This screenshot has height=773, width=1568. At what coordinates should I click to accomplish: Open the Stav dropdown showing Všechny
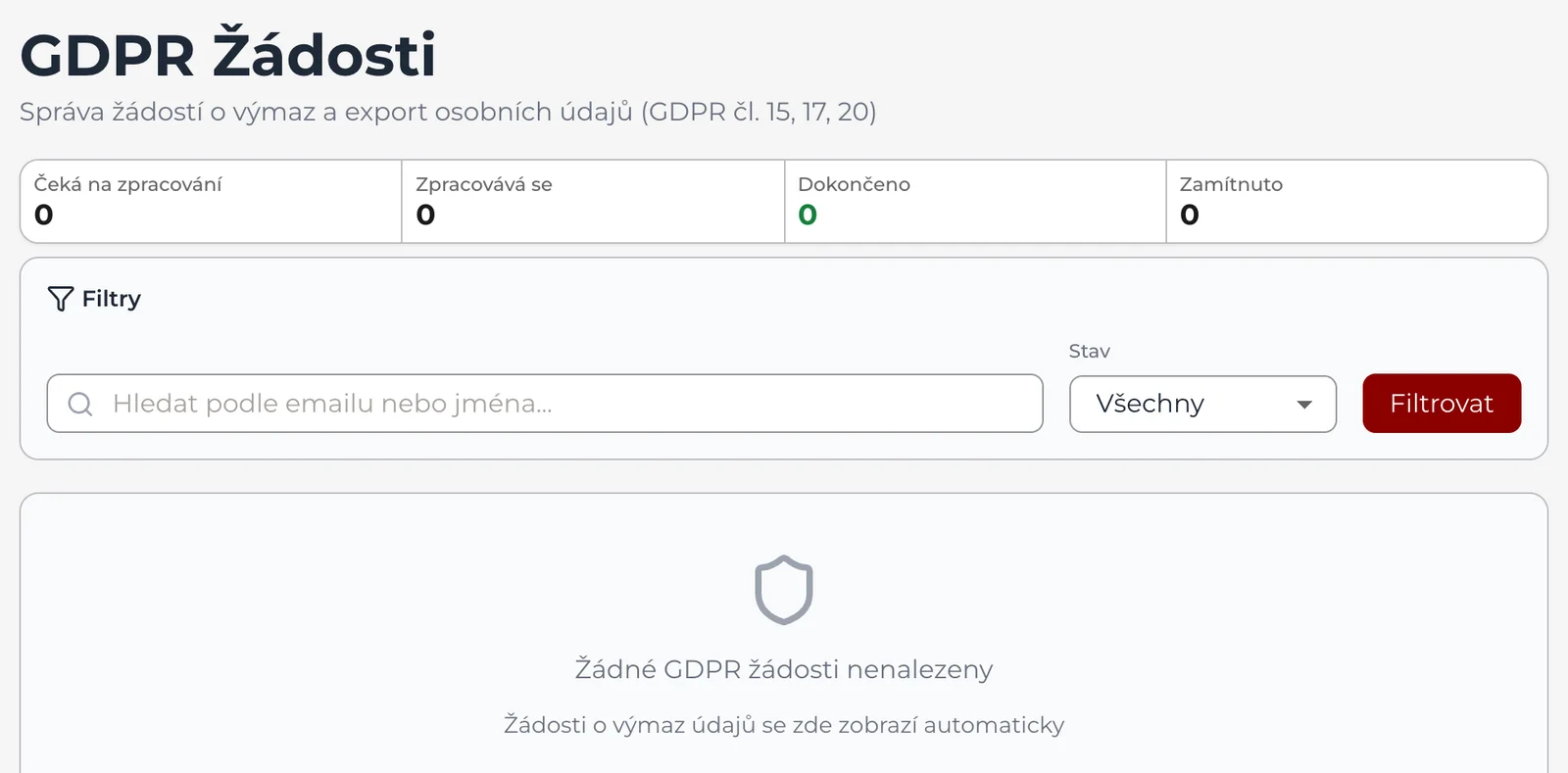click(1202, 404)
